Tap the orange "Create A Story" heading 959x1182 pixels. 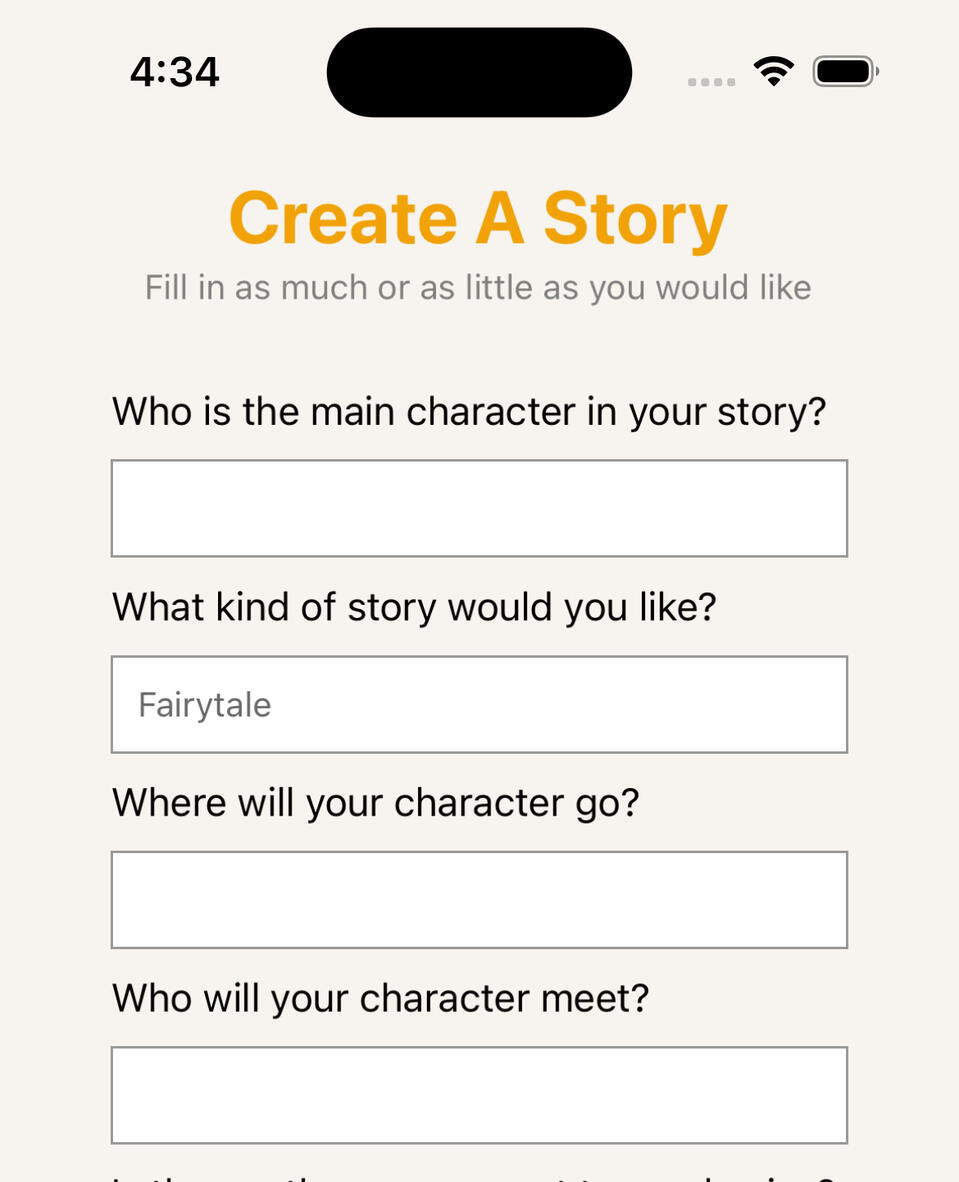point(478,218)
